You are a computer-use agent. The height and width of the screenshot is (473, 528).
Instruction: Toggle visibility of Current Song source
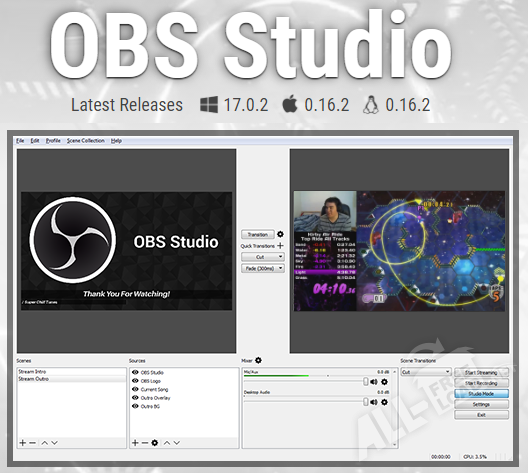click(135, 389)
